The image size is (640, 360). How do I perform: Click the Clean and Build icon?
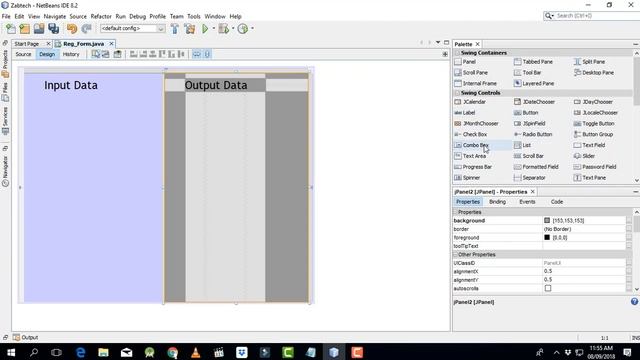click(x=189, y=29)
